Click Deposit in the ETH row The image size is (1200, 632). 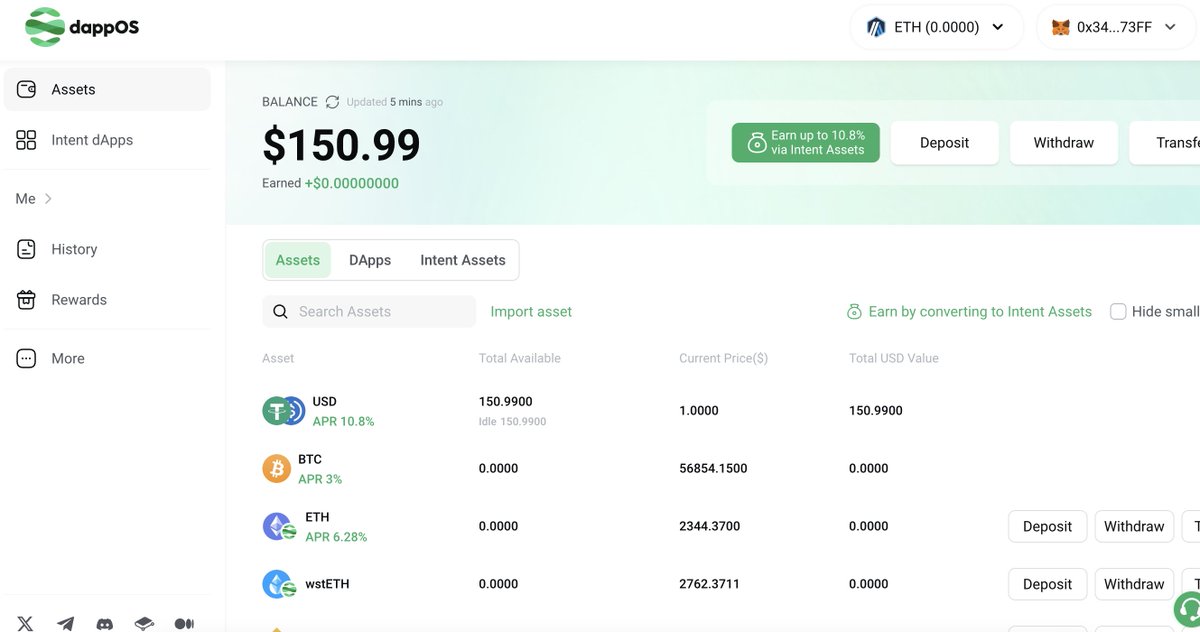(x=1047, y=526)
